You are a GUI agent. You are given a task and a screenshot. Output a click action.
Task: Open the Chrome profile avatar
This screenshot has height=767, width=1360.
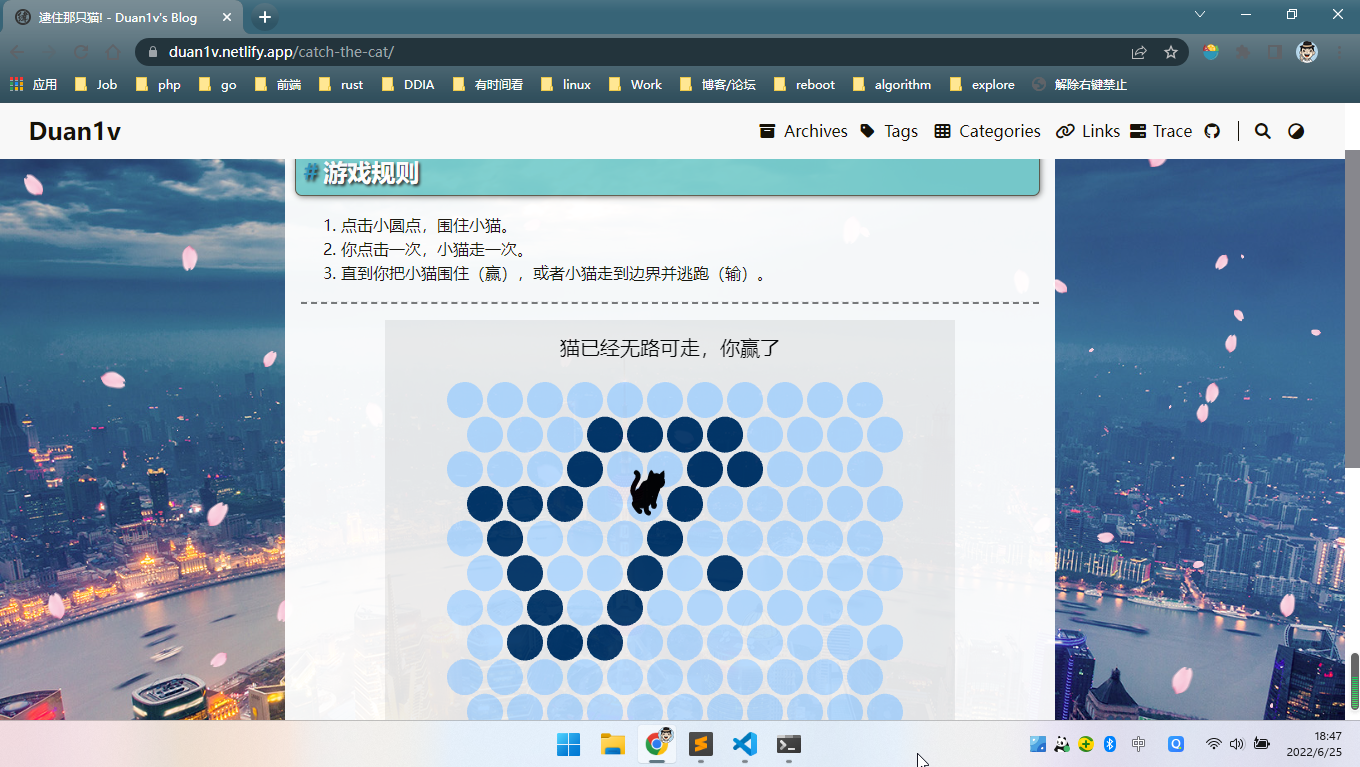[1307, 52]
